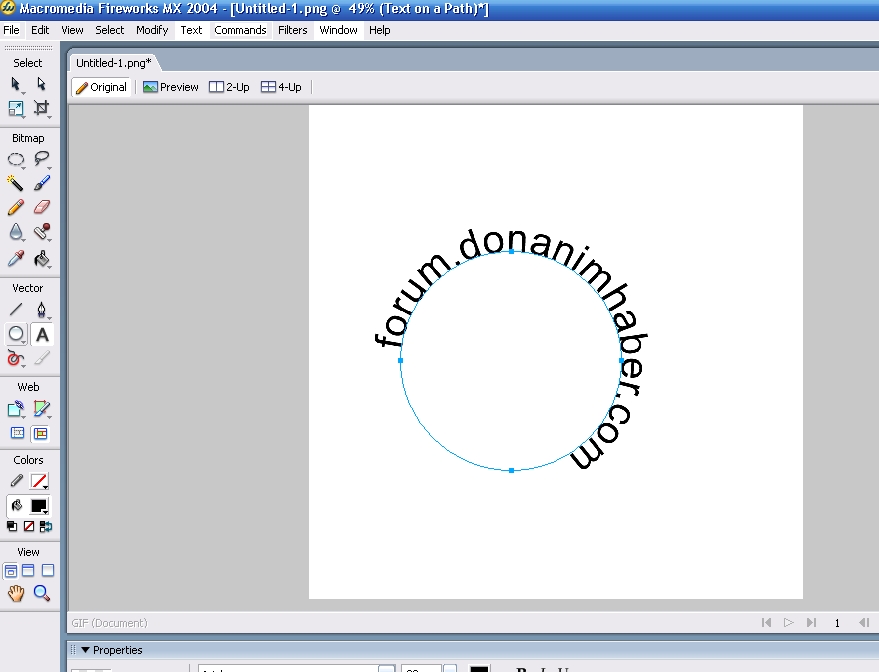The width and height of the screenshot is (879, 672).
Task: Activate the Zoom magnifier tool
Action: [41, 593]
